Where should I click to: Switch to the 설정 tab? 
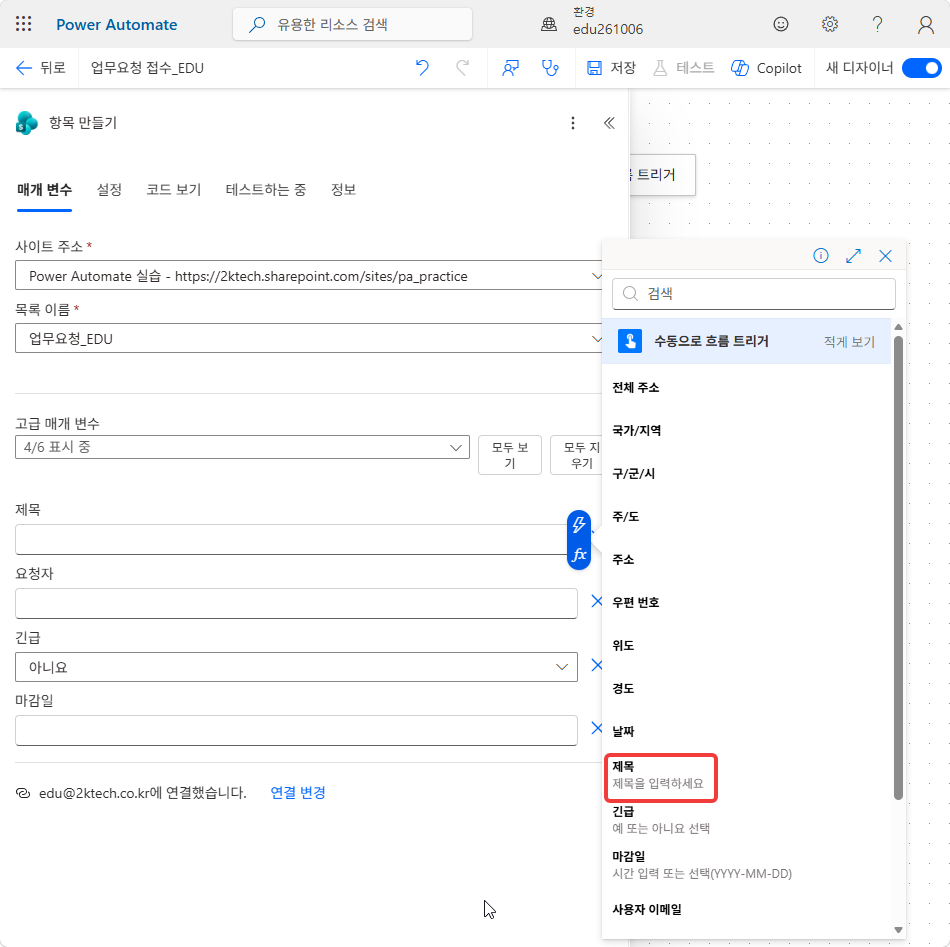[109, 190]
